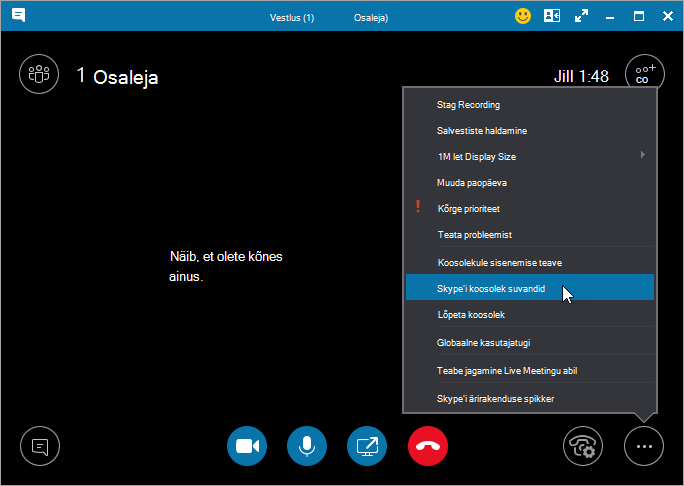
Task: Choose Teabe jagamine Live Meetingu abil
Action: (530, 371)
